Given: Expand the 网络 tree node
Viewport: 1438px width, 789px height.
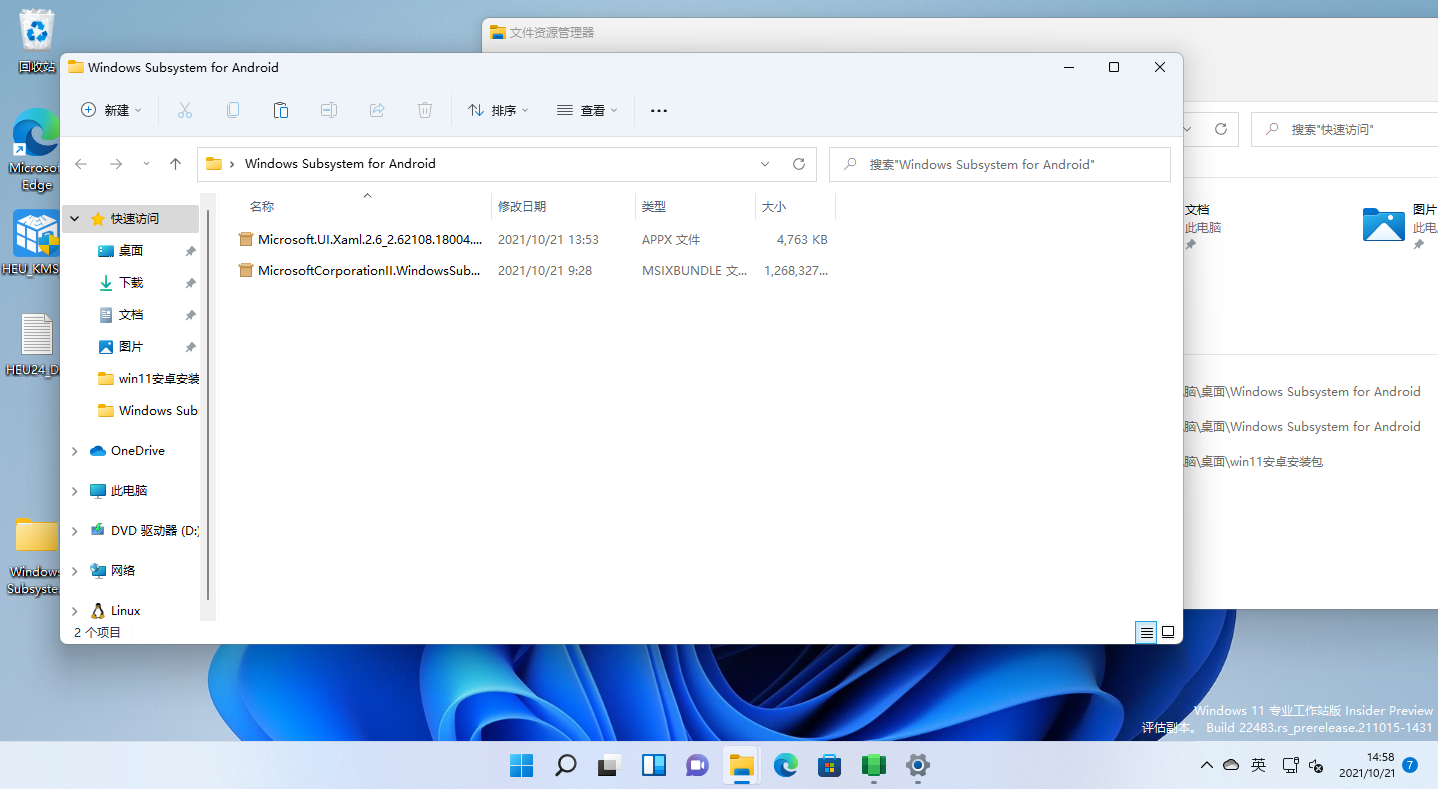Looking at the screenshot, I should tap(75, 571).
